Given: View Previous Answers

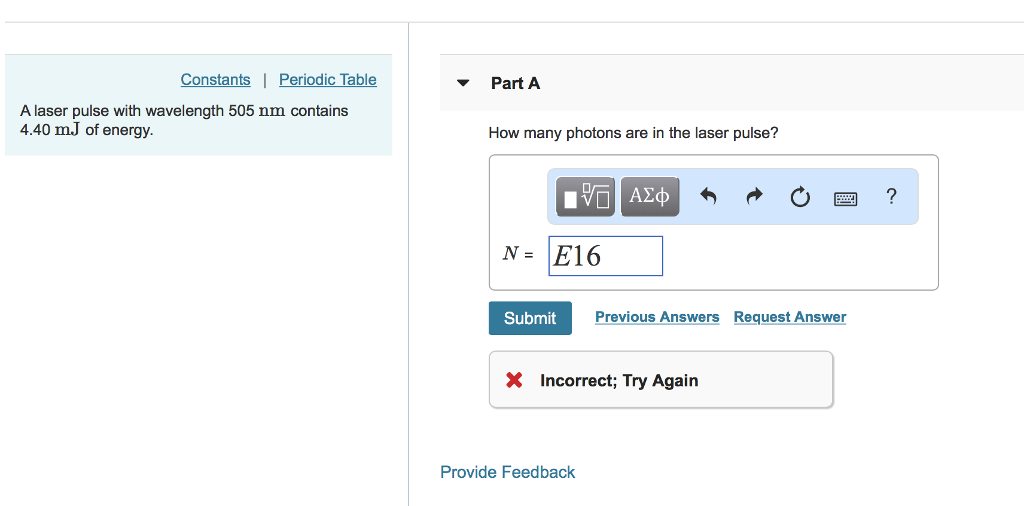Looking at the screenshot, I should pos(657,317).
